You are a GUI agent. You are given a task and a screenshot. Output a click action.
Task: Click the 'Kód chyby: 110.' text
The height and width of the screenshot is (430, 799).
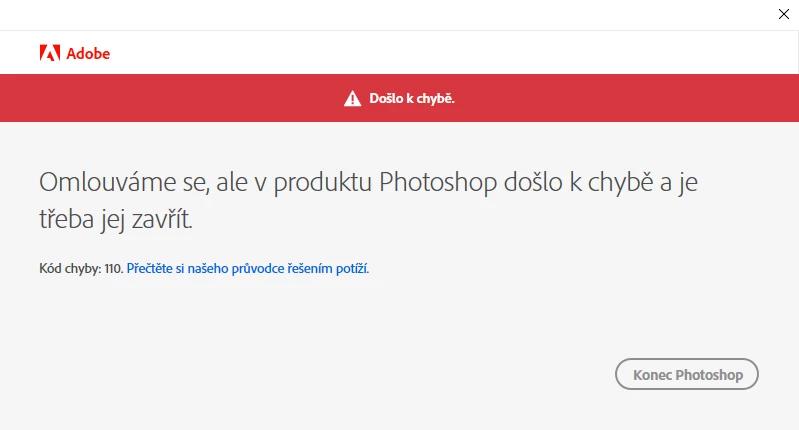click(x=82, y=268)
